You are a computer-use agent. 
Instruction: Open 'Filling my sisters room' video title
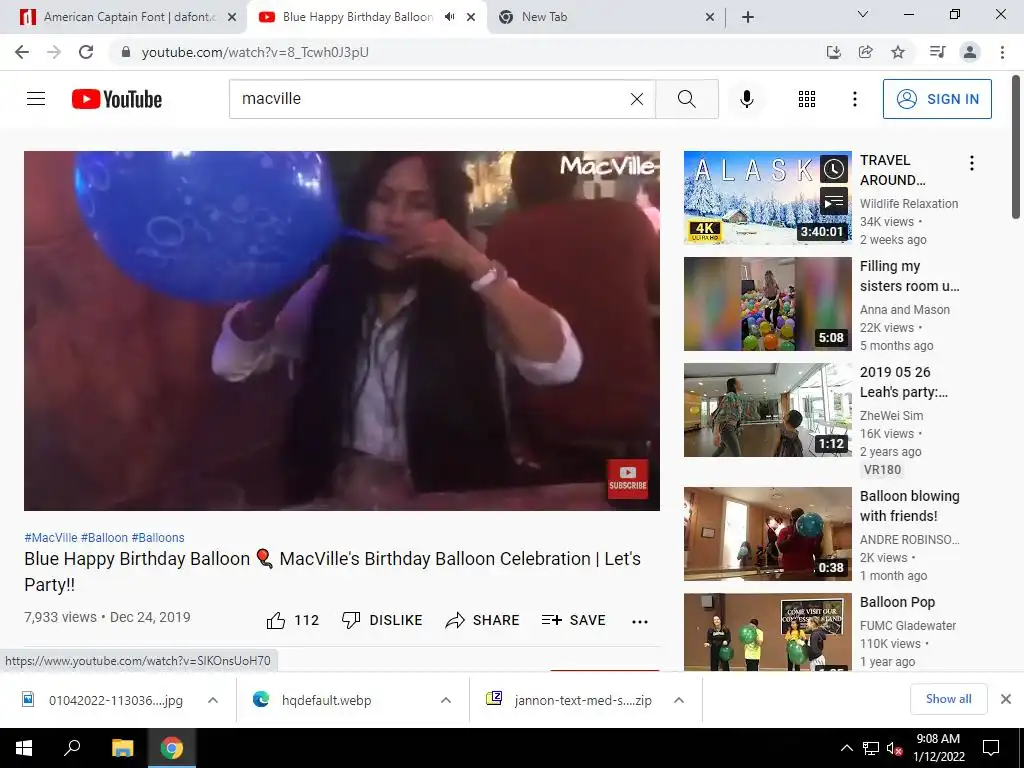point(909,276)
